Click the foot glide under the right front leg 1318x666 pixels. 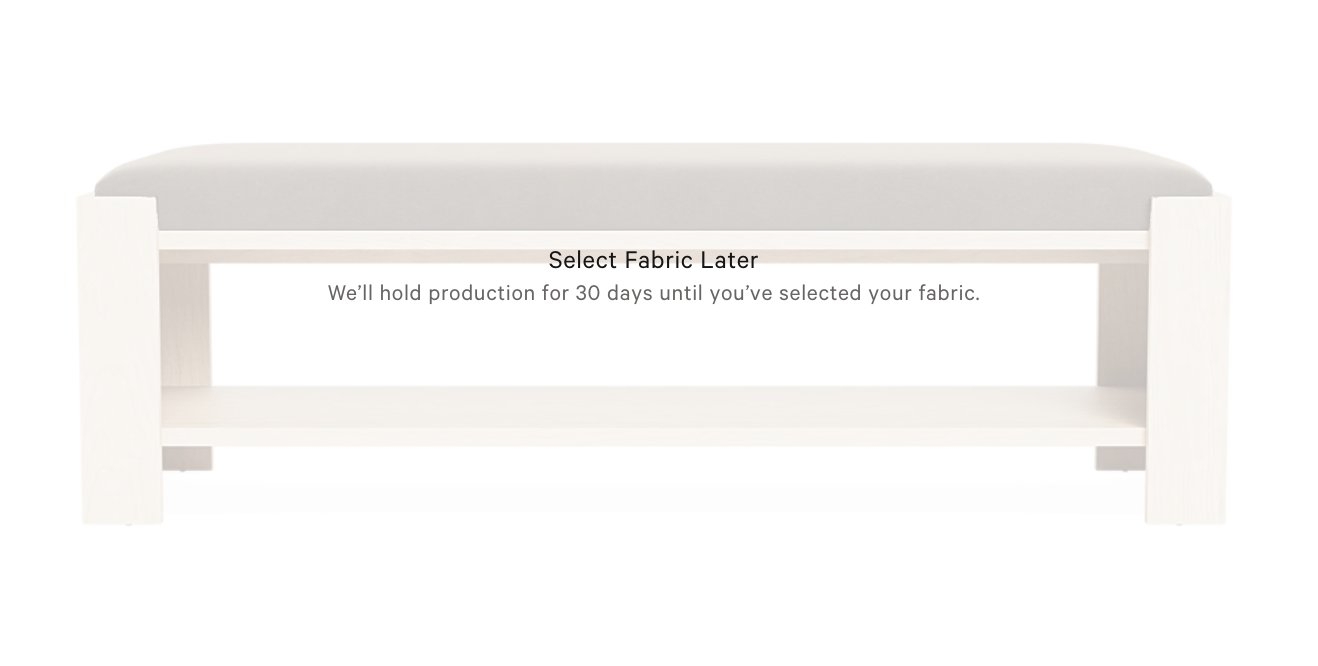[x=1178, y=525]
